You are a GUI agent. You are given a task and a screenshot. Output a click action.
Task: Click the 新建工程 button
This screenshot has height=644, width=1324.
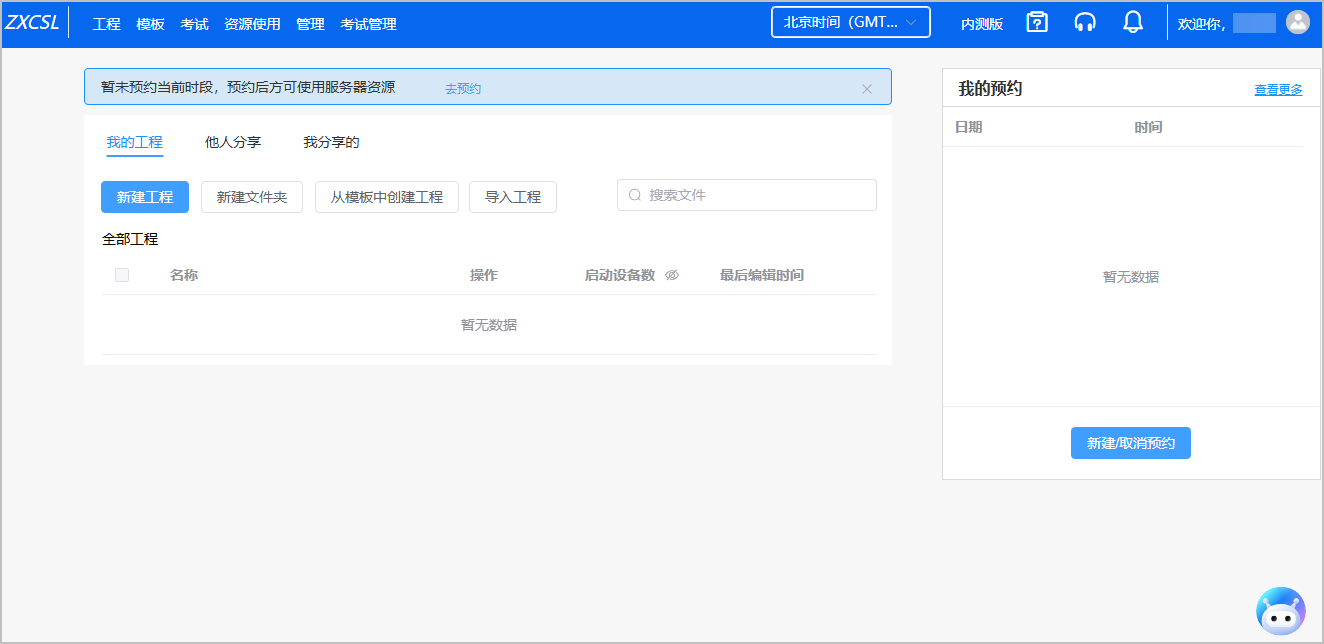pos(145,197)
